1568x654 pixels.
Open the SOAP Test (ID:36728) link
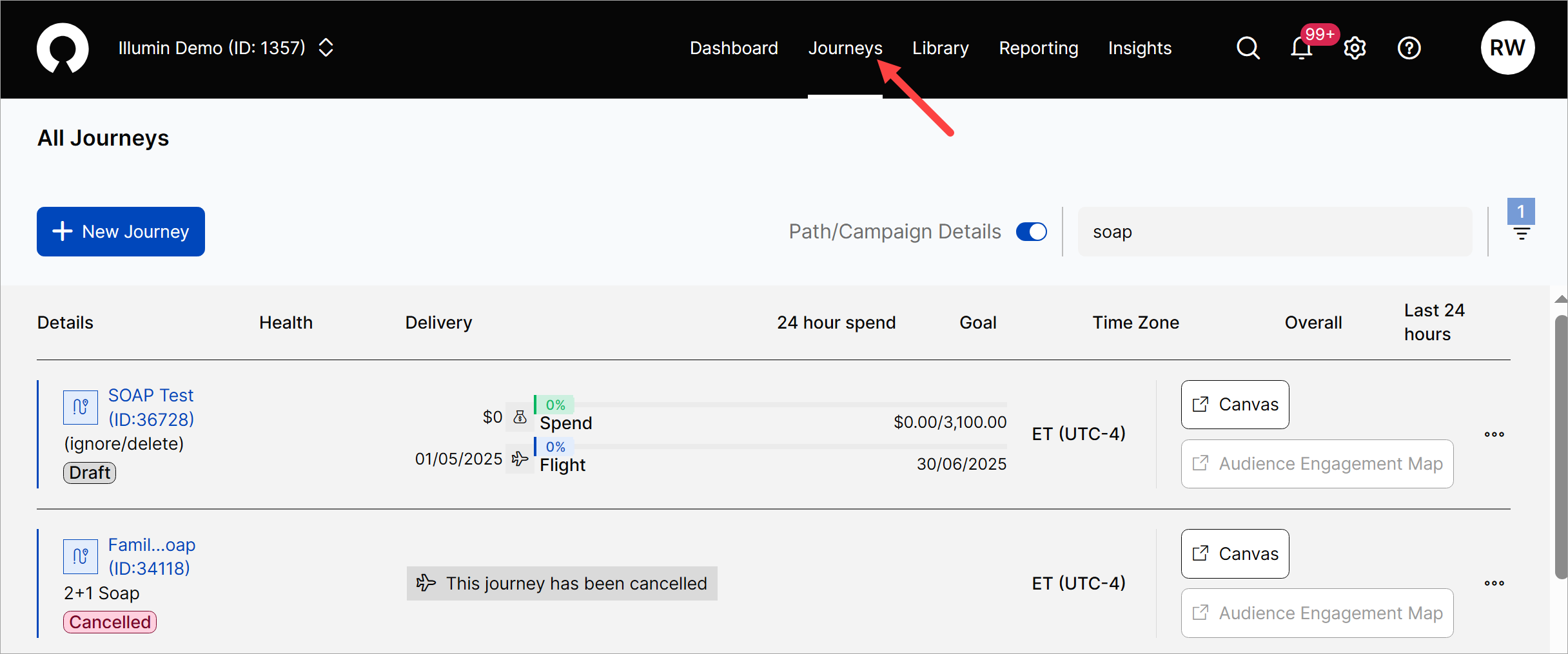pos(151,407)
